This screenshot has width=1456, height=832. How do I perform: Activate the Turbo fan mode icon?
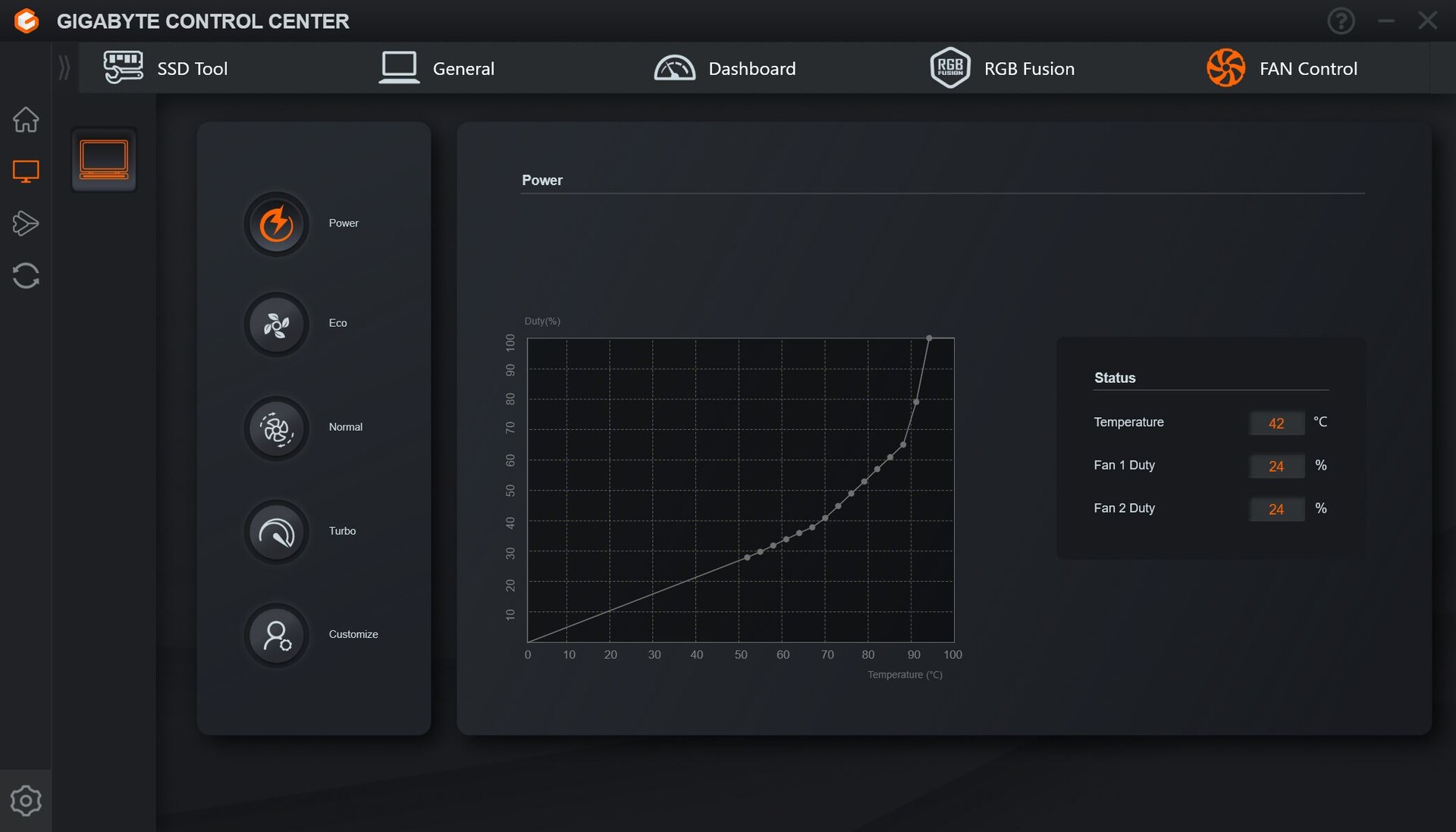tap(277, 532)
